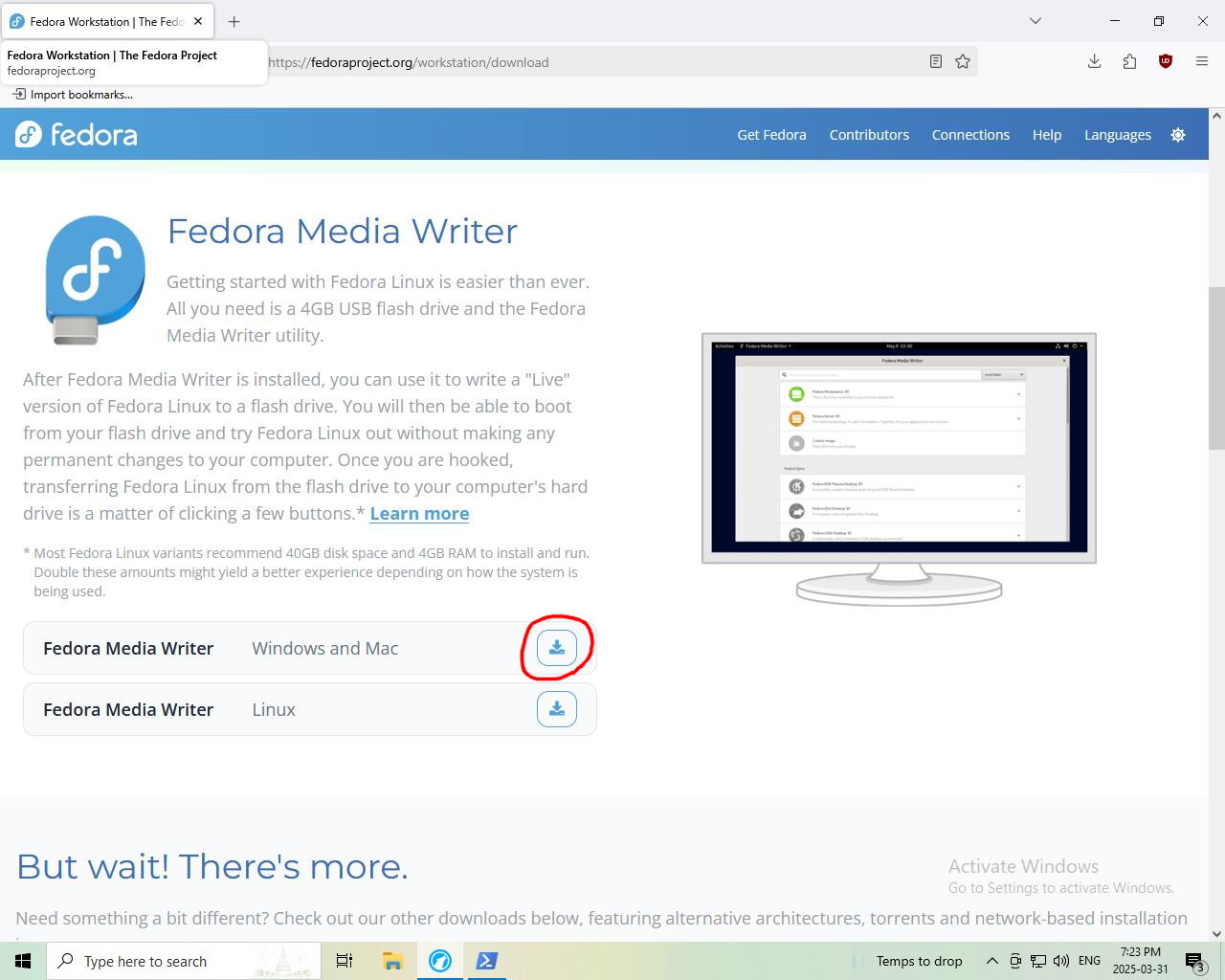Open the browser extensions puzzle icon

tap(1129, 61)
